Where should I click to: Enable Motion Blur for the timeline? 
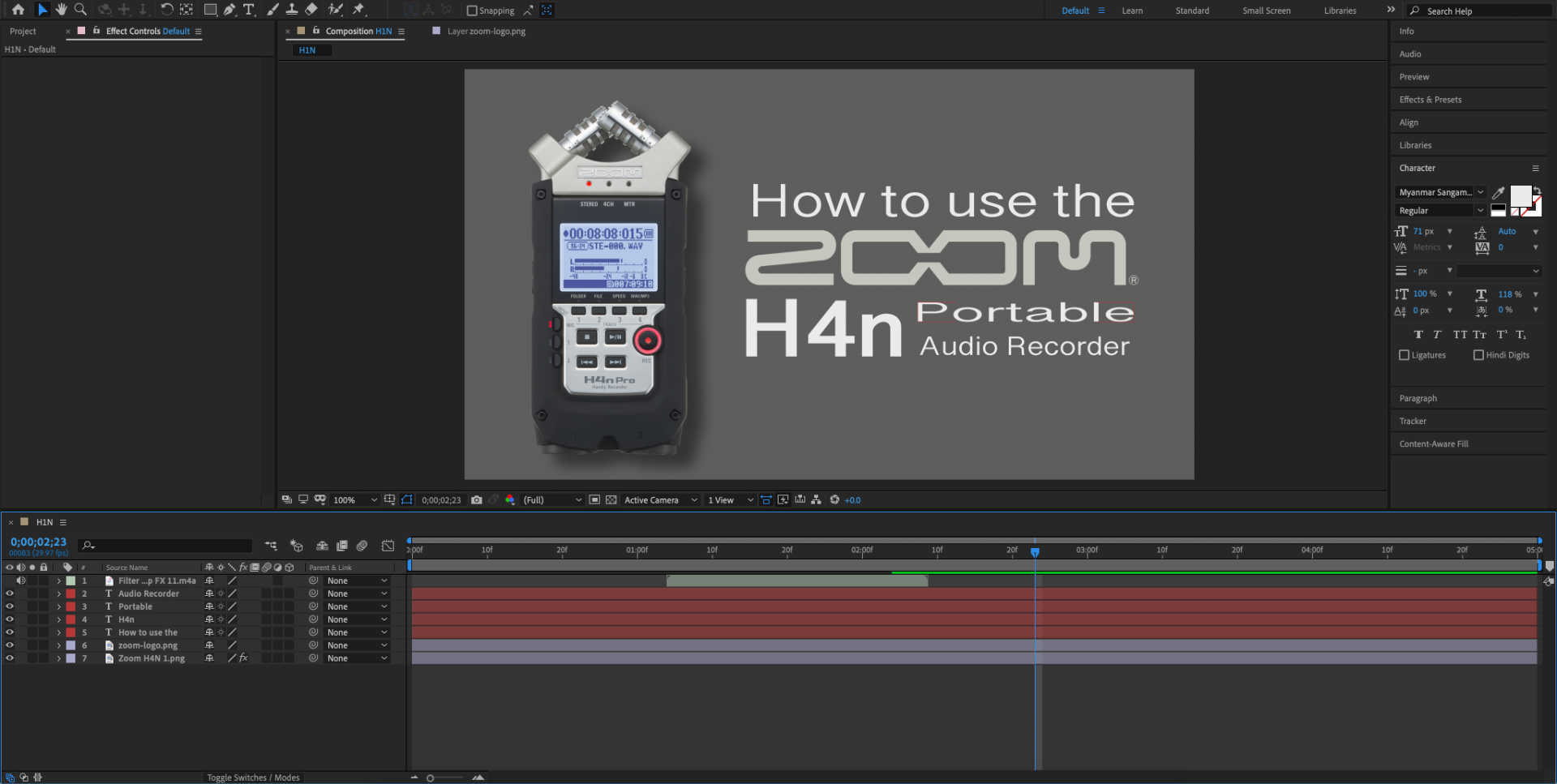click(362, 546)
